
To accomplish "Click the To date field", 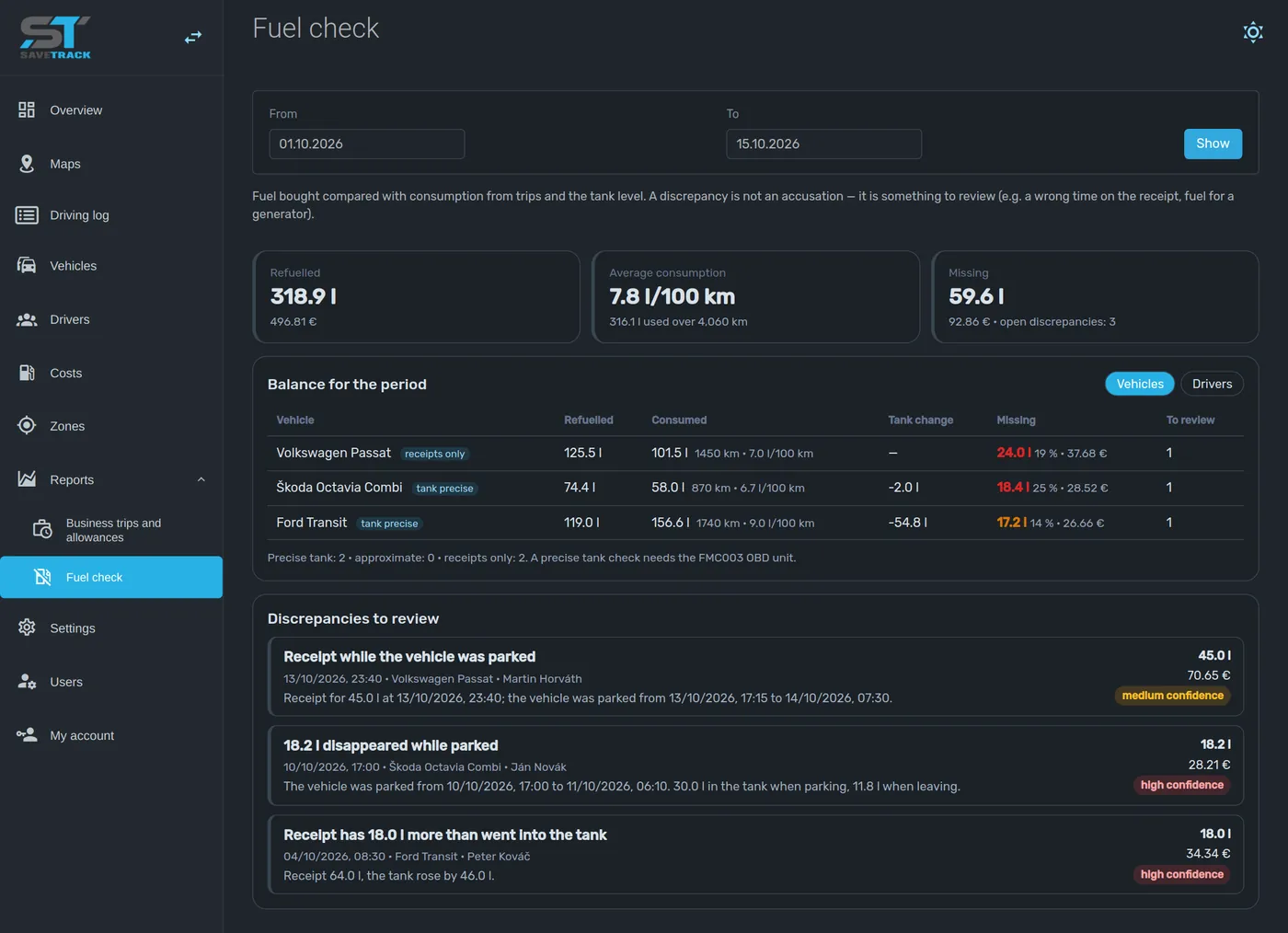I will [x=823, y=144].
